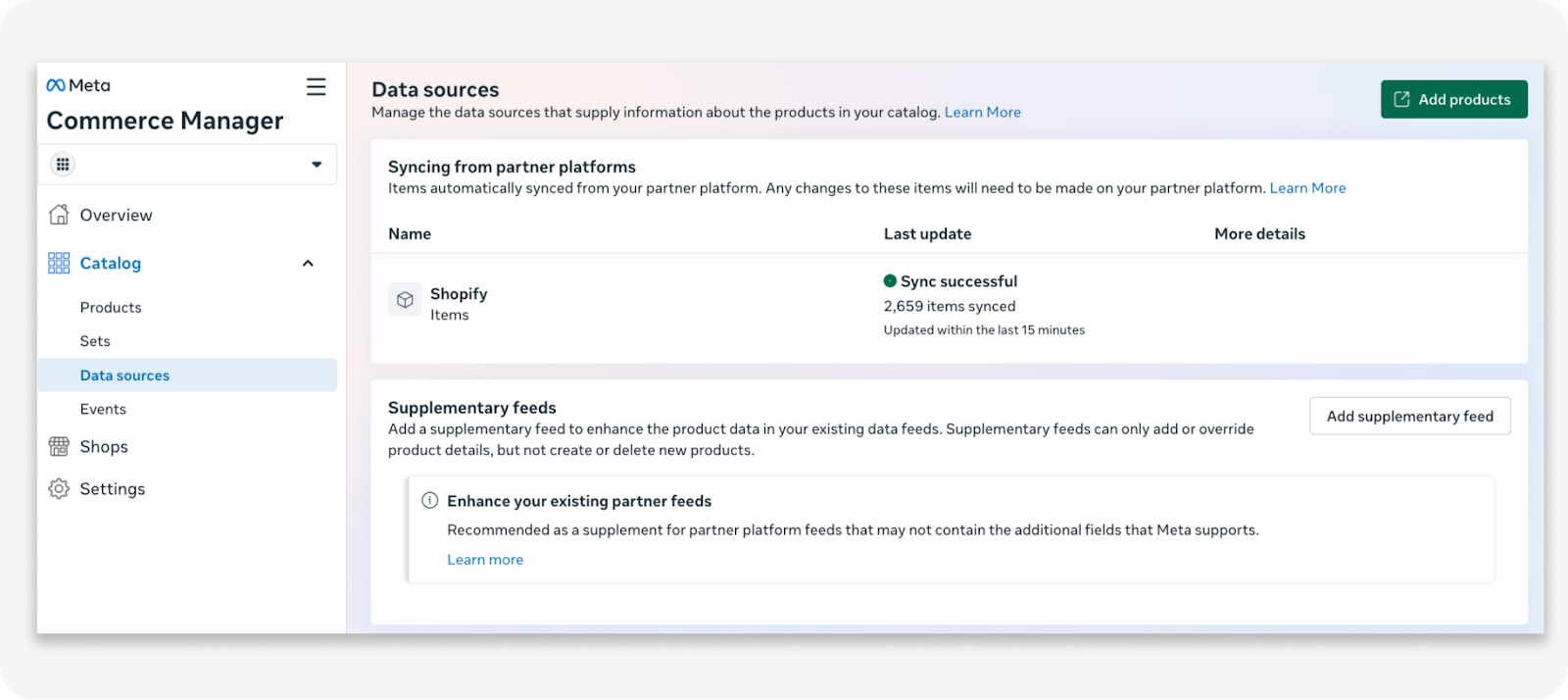1568x700 pixels.
Task: Click the Add products button
Action: click(x=1453, y=99)
